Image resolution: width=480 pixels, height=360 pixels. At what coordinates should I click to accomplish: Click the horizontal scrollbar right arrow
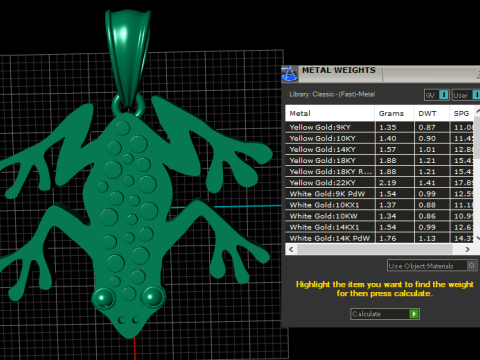click(x=467, y=249)
